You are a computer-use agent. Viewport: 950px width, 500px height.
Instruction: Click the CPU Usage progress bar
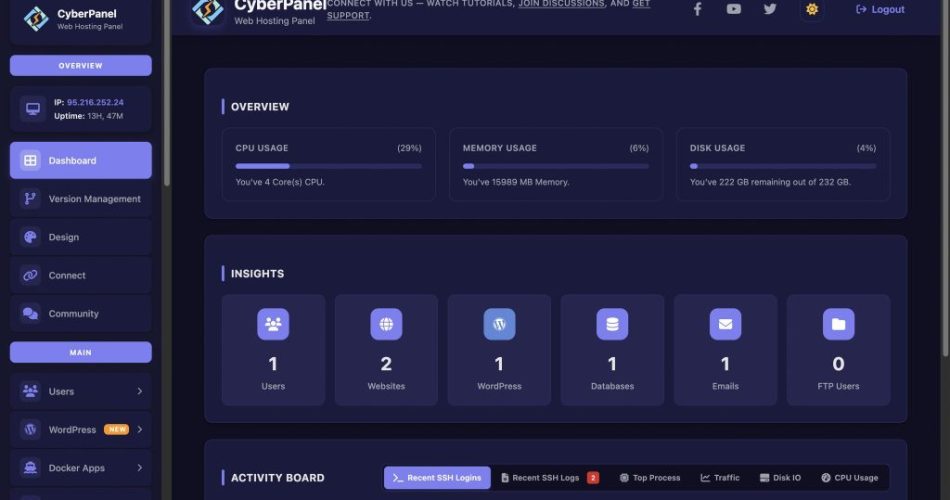point(328,166)
